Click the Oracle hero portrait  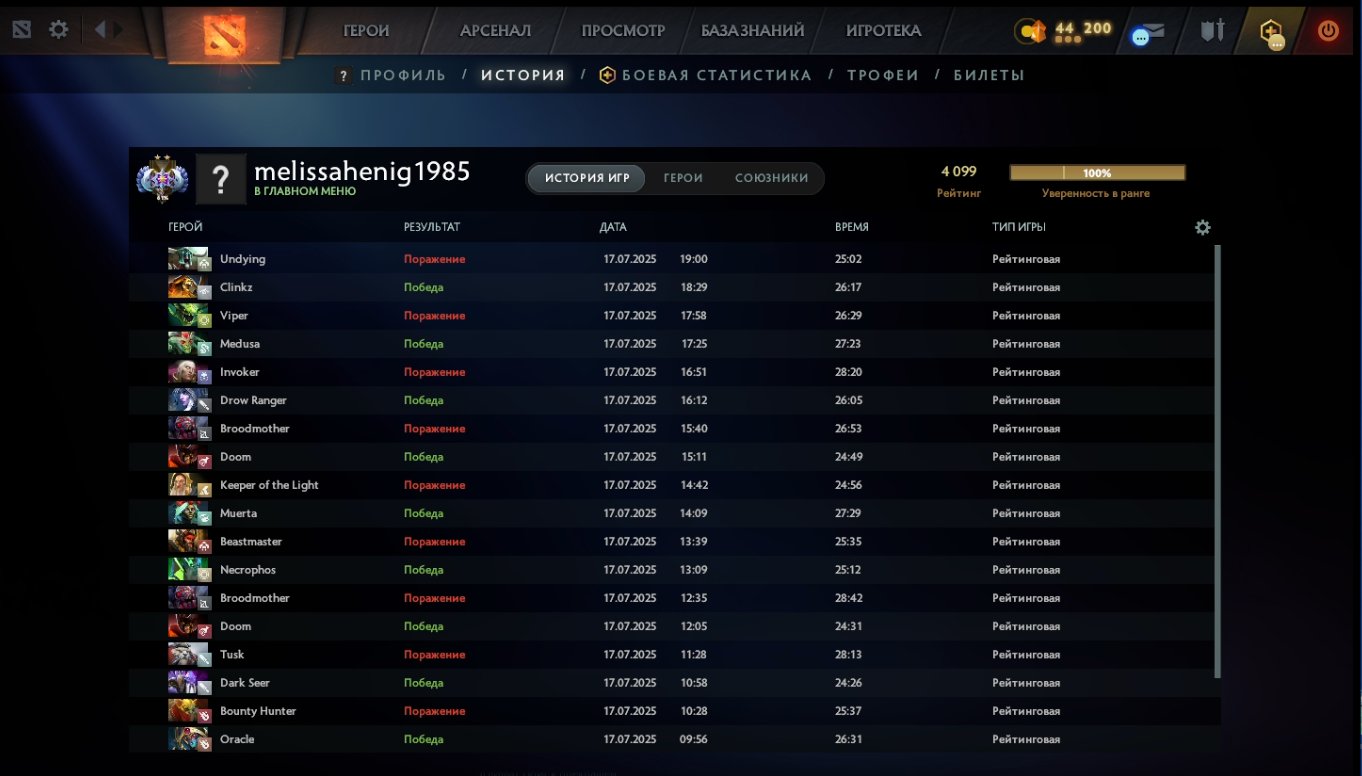pyautogui.click(x=189, y=739)
